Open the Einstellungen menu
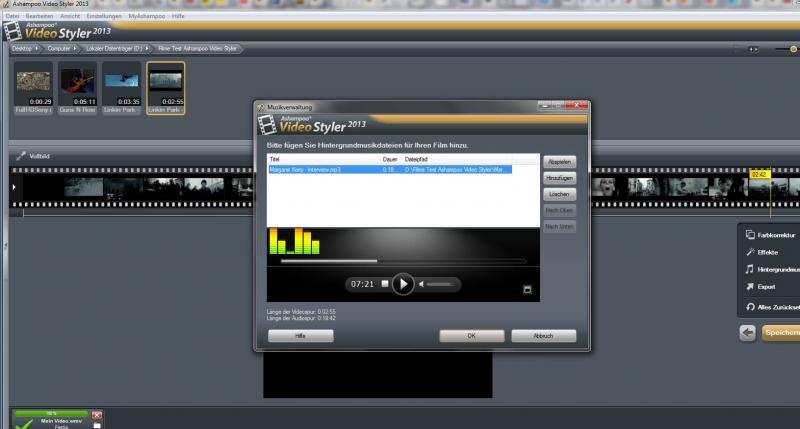 click(x=104, y=16)
